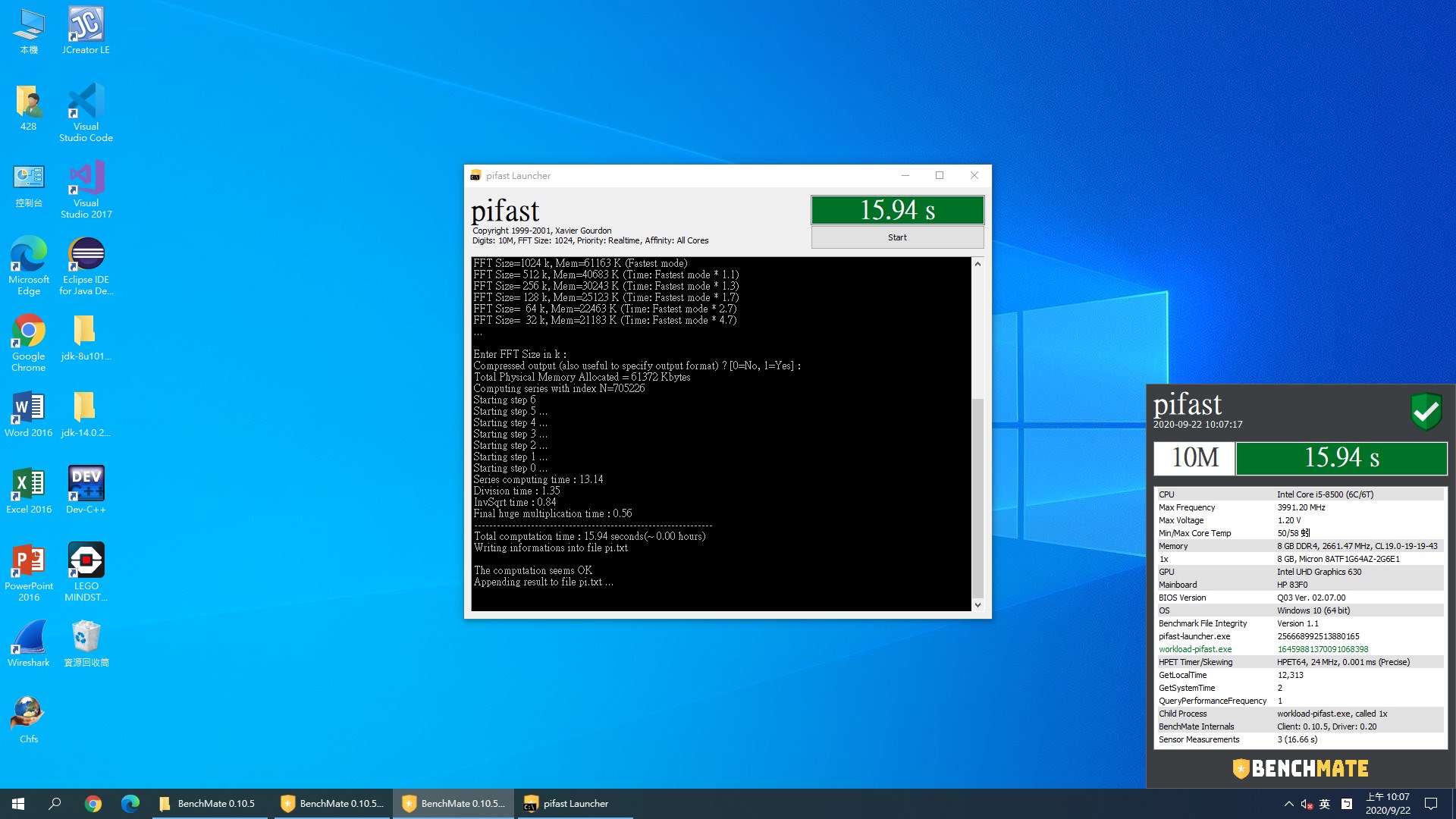Open the BenchMate 0.10.5 folder taskbar item
The height and width of the screenshot is (819, 1456).
pyautogui.click(x=209, y=804)
